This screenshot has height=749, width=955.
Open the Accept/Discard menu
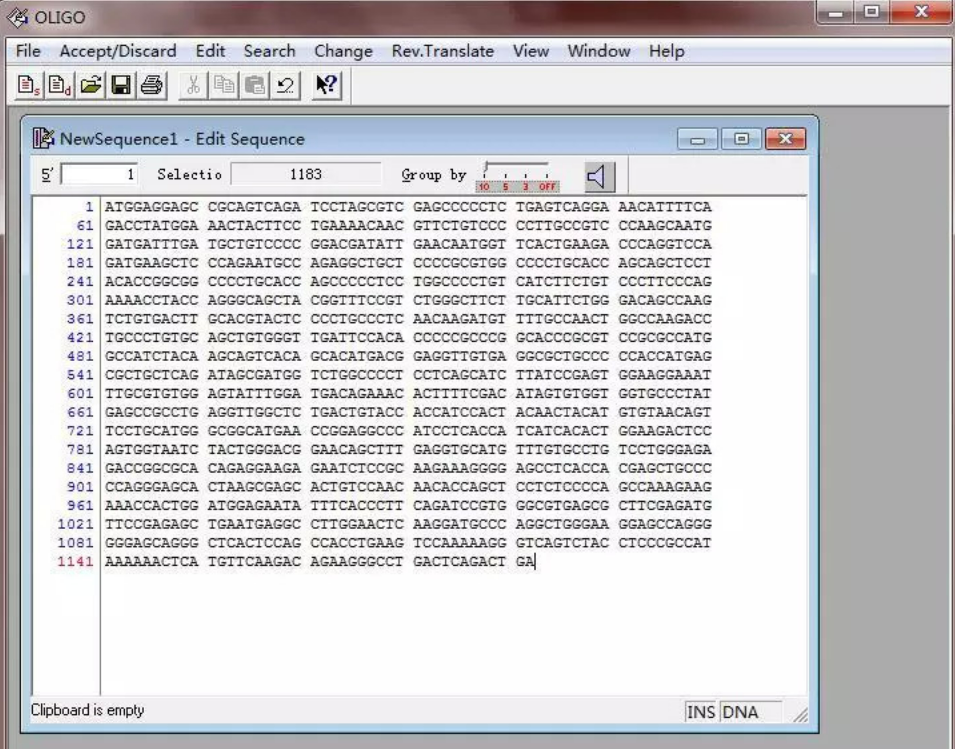(118, 51)
